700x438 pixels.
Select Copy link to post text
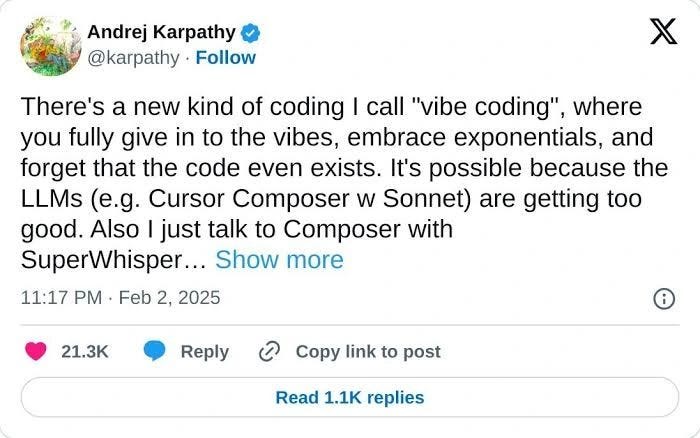tap(368, 352)
